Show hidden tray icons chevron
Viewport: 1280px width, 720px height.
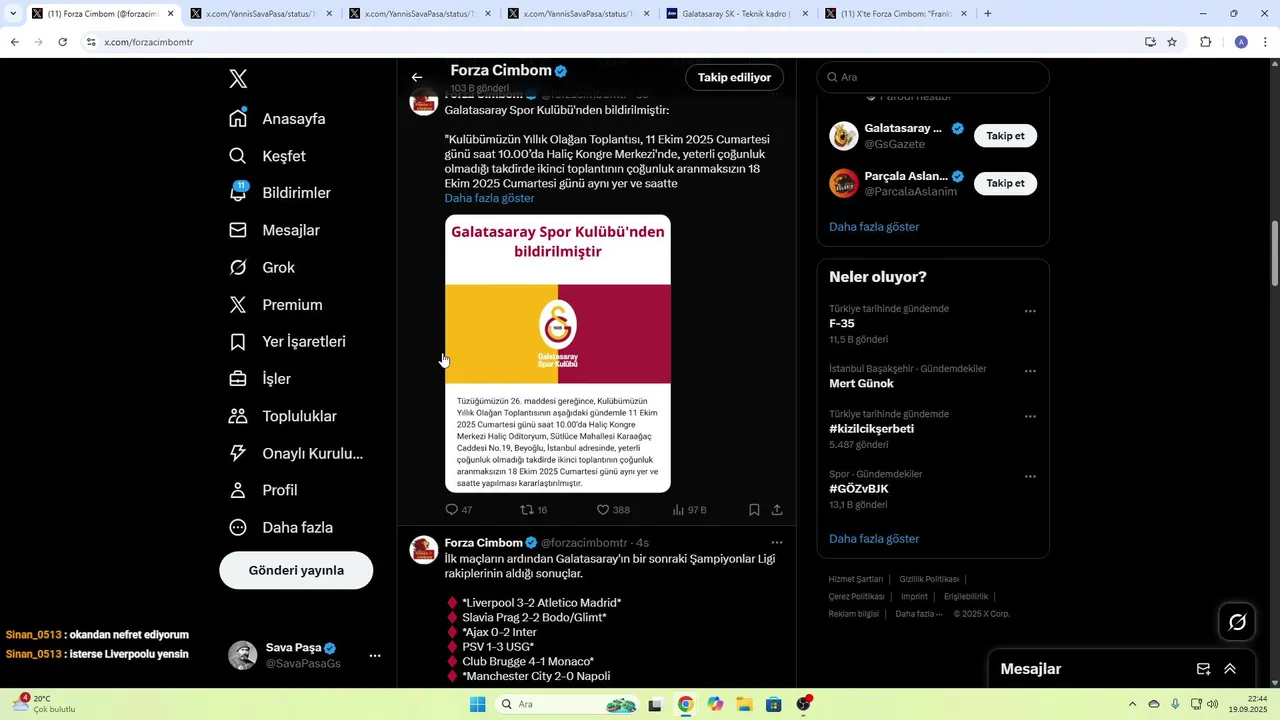(x=1132, y=704)
